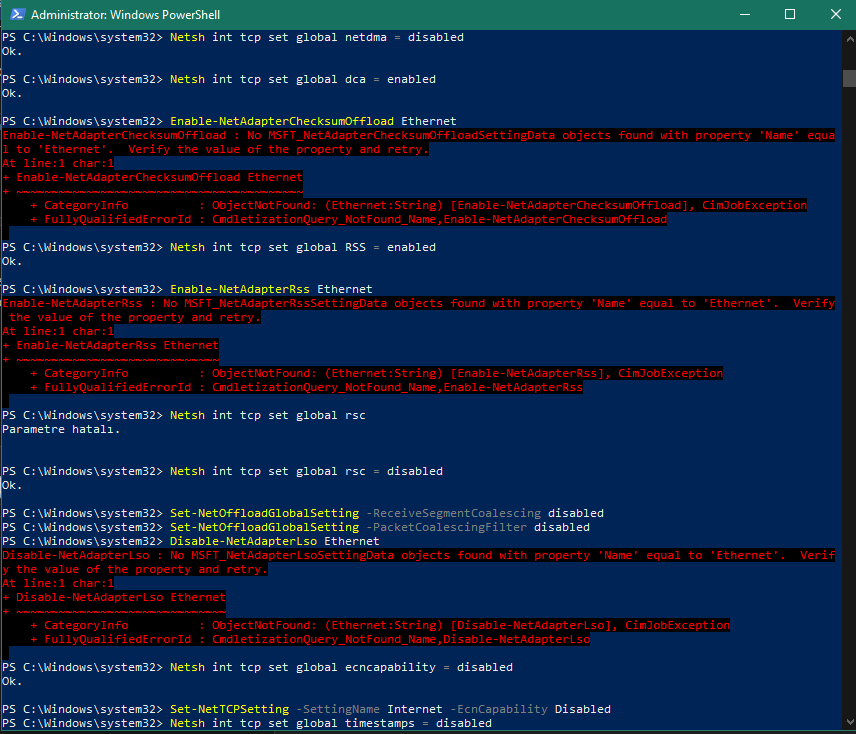Click the 'No MSFT_NetAdapterLsoSettingData objects found' error line

(x=419, y=556)
